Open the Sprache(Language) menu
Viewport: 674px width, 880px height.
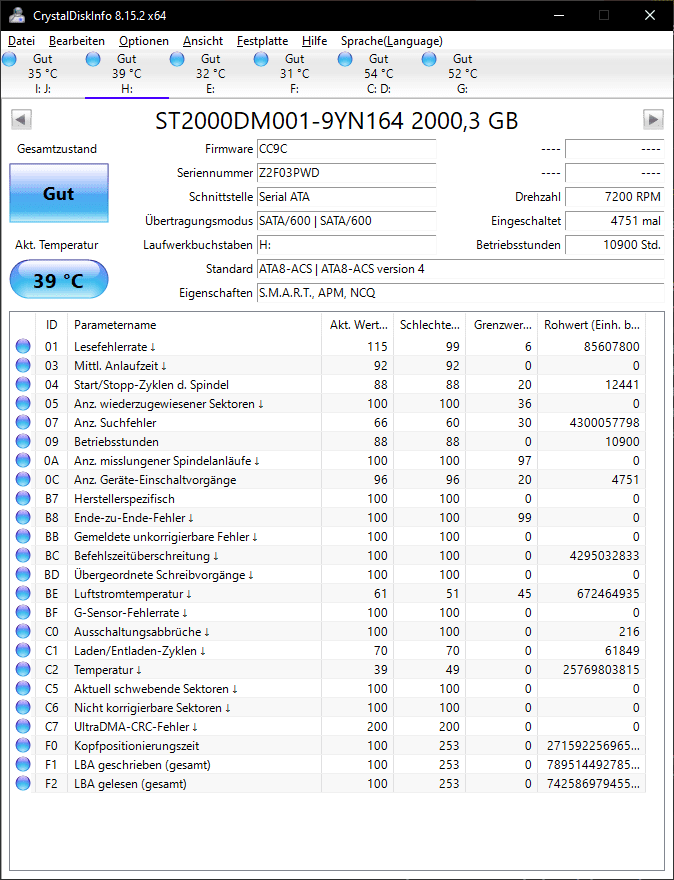(x=392, y=41)
